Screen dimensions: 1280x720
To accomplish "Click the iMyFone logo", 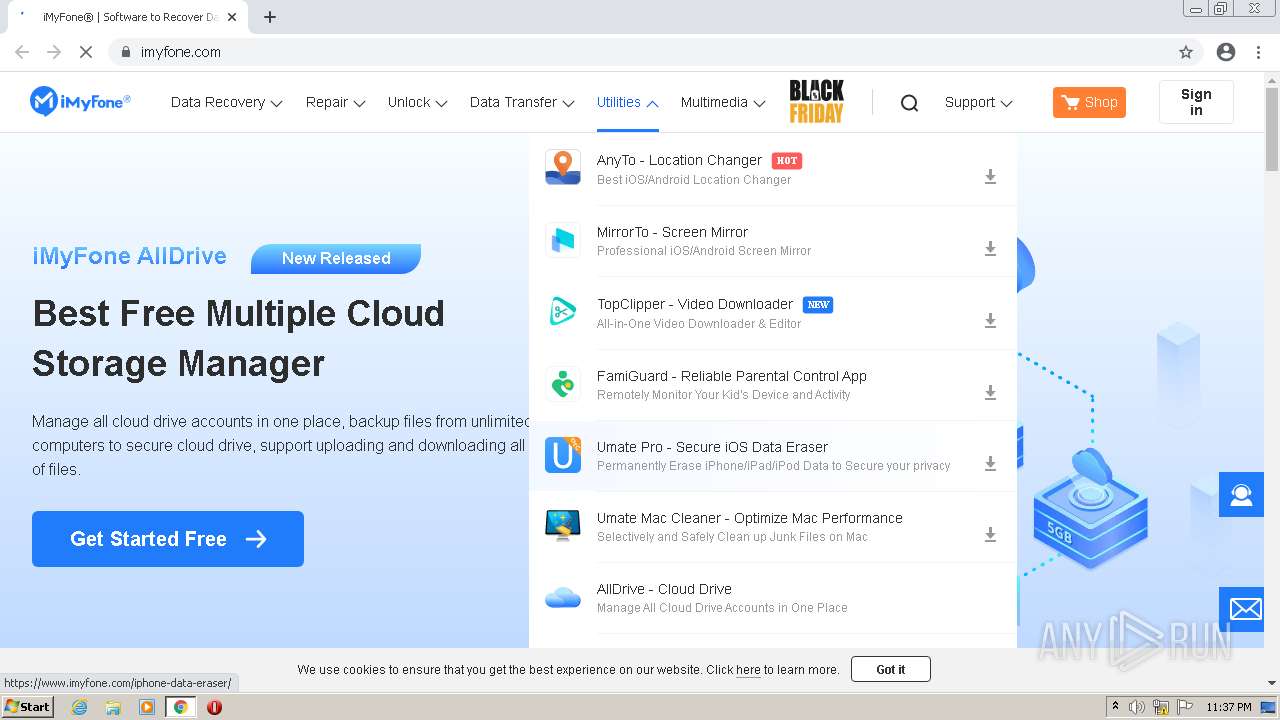I will pyautogui.click(x=80, y=101).
